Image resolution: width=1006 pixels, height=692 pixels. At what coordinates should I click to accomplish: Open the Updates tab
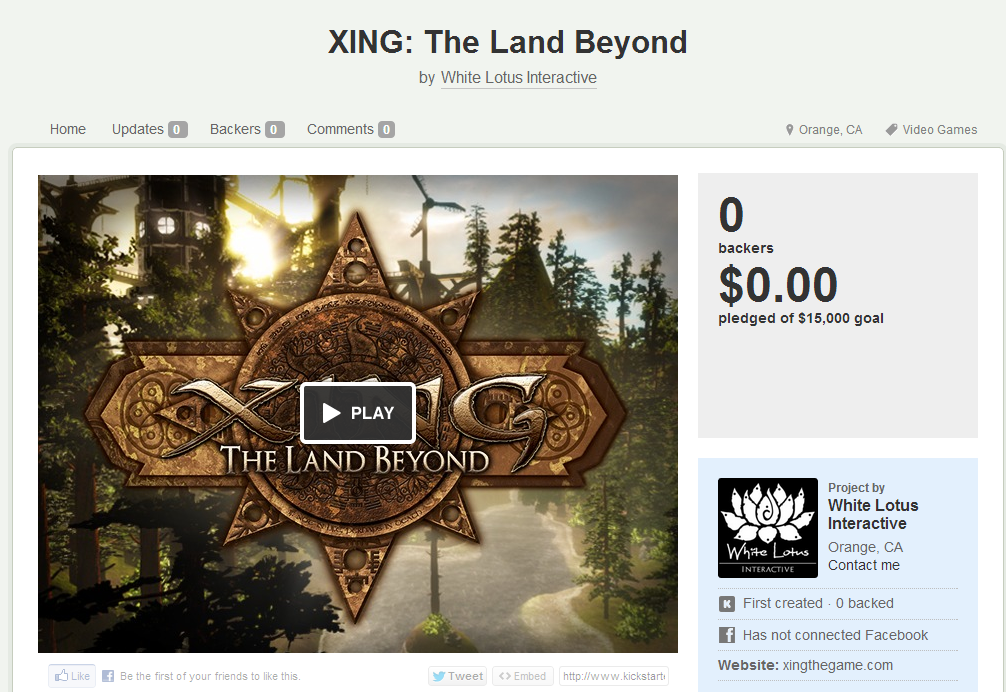[x=149, y=129]
